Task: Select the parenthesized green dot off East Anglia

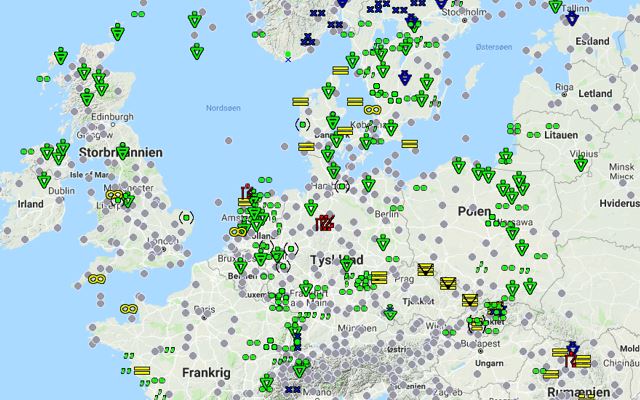Action: click(186, 218)
